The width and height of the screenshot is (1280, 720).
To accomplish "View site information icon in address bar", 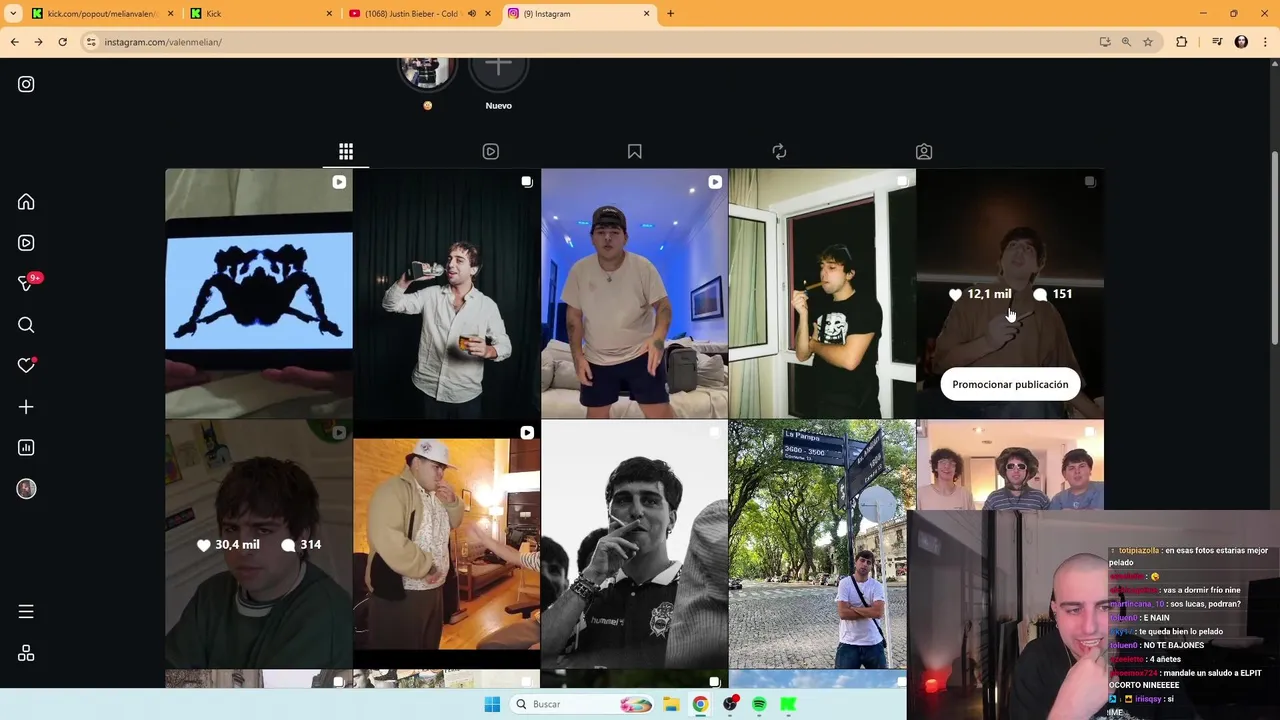I will [x=91, y=42].
